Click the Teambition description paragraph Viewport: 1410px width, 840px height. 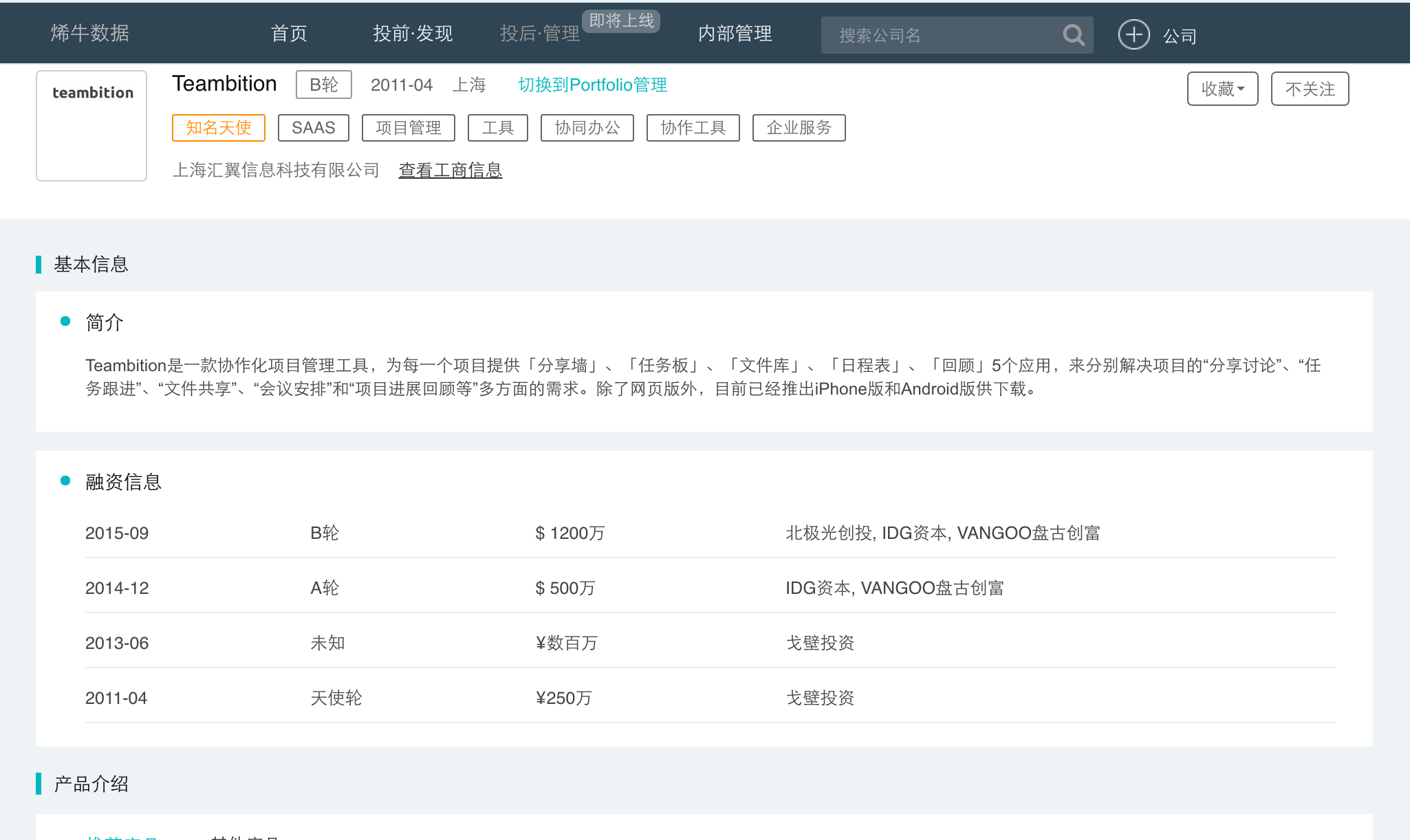[703, 377]
